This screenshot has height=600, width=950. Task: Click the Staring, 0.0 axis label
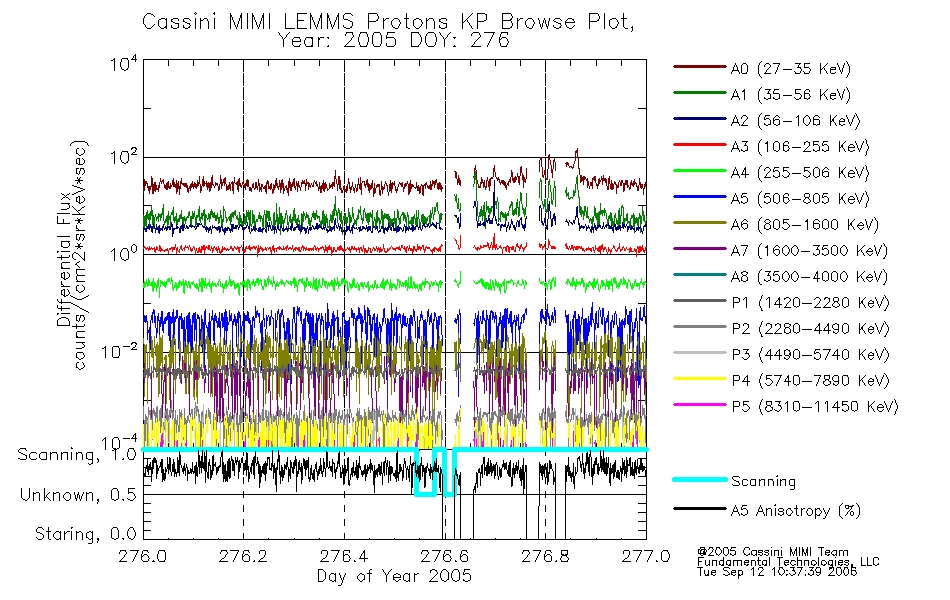coord(85,534)
